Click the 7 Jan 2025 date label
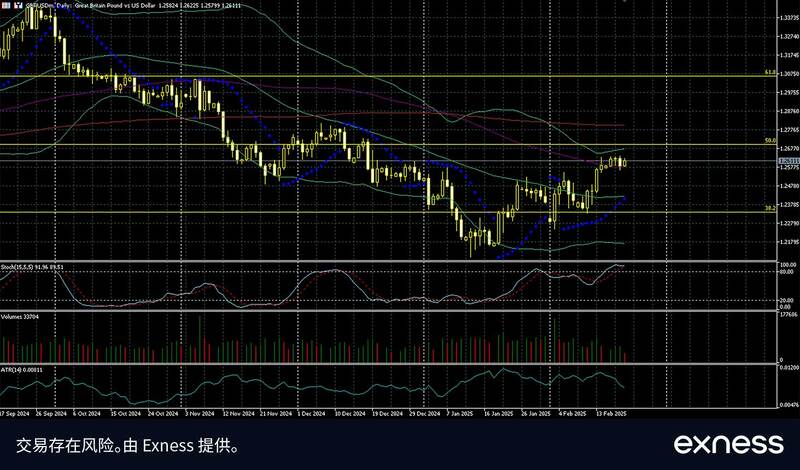 point(460,411)
